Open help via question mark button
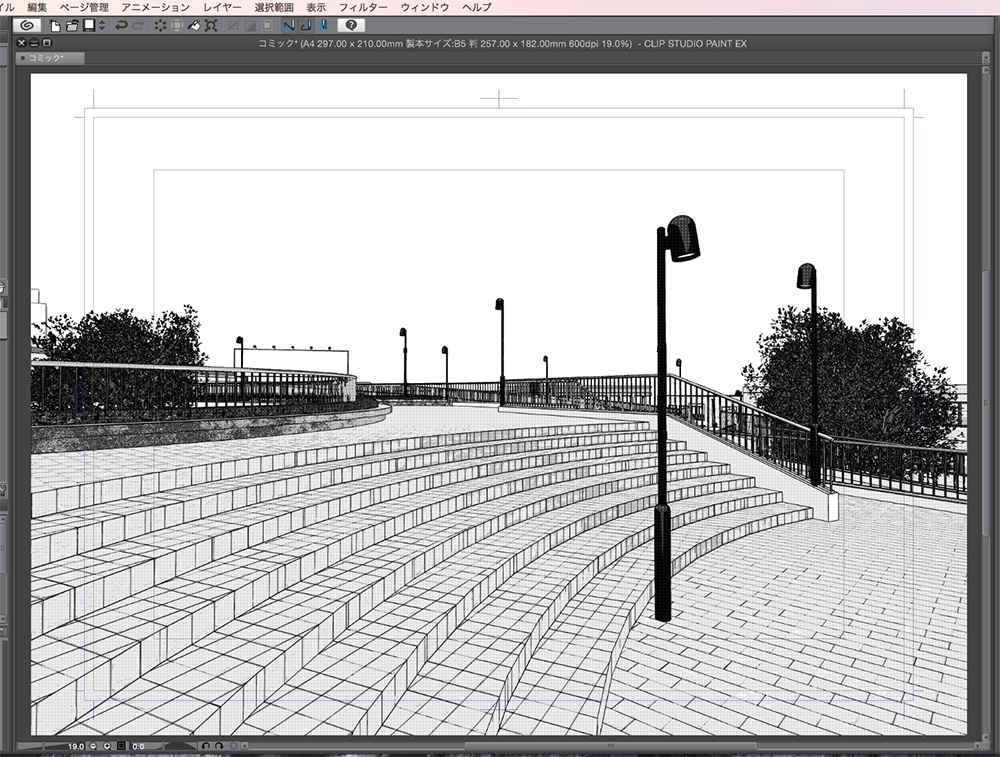Viewport: 1000px width, 757px height. (x=351, y=26)
